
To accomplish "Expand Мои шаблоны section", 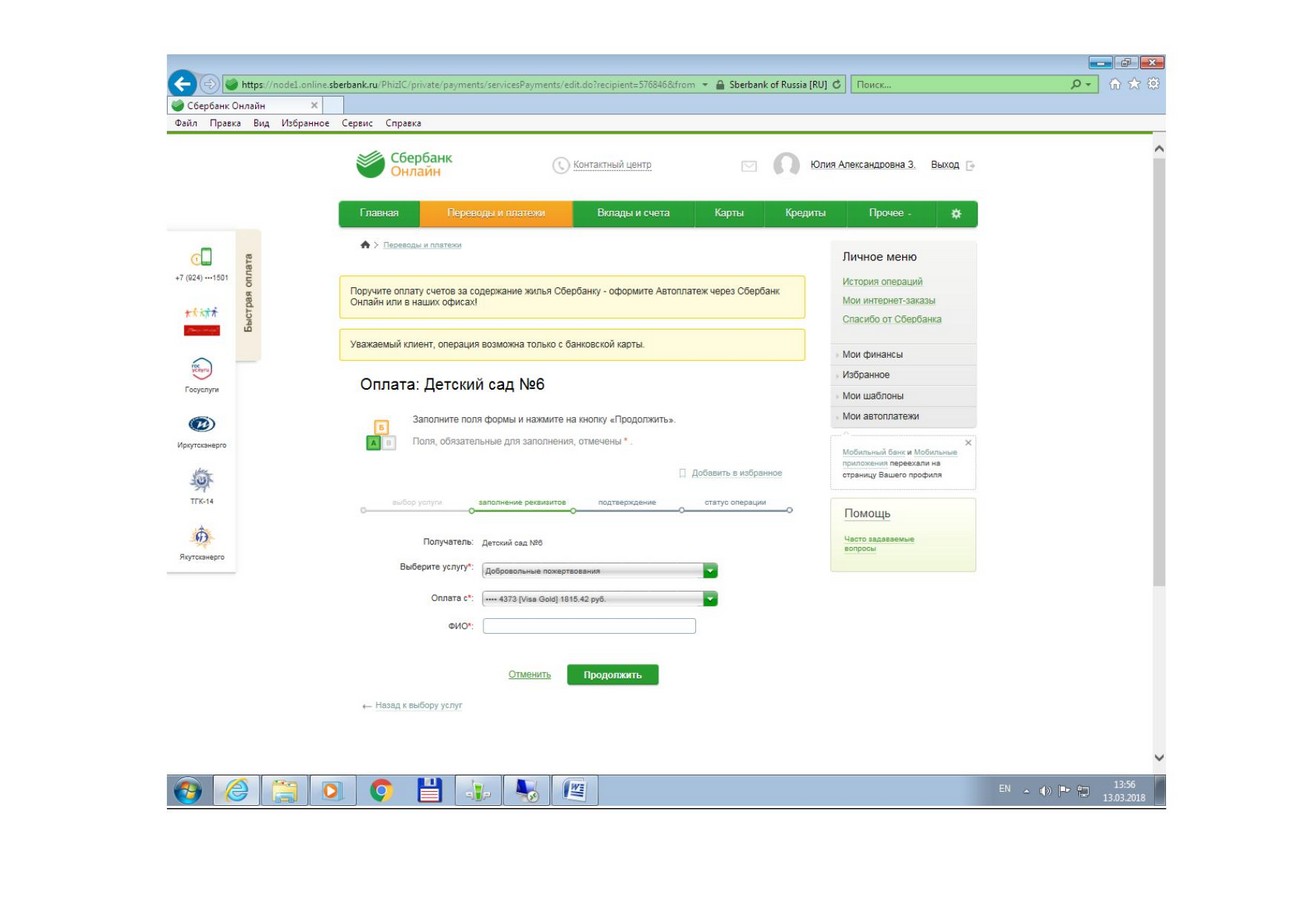I will (903, 396).
